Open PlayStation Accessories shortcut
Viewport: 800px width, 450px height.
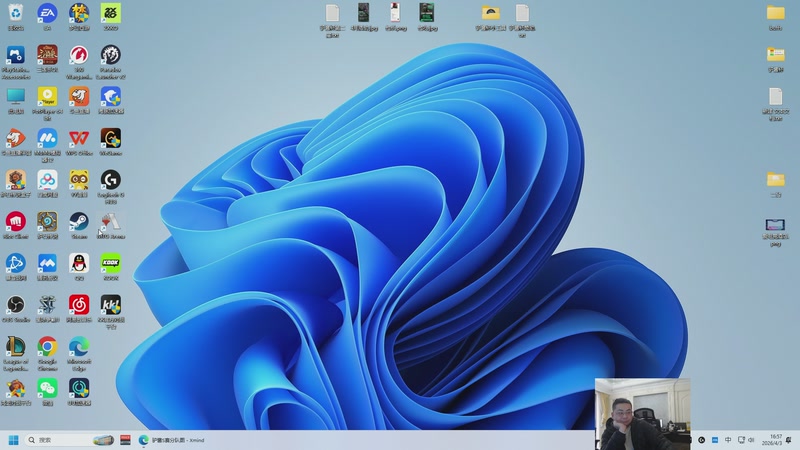click(x=16, y=55)
